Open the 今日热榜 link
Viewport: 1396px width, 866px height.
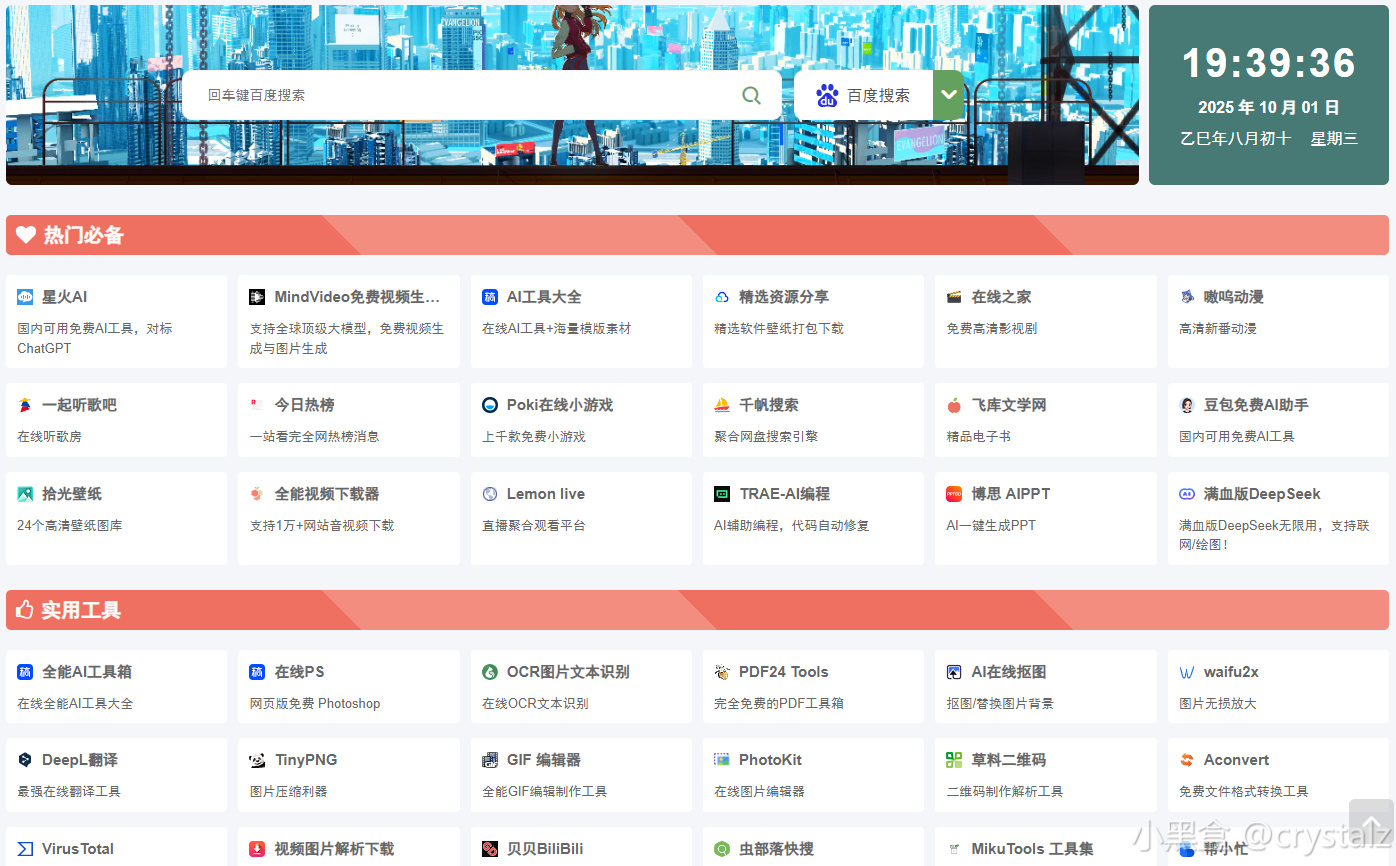tap(305, 405)
